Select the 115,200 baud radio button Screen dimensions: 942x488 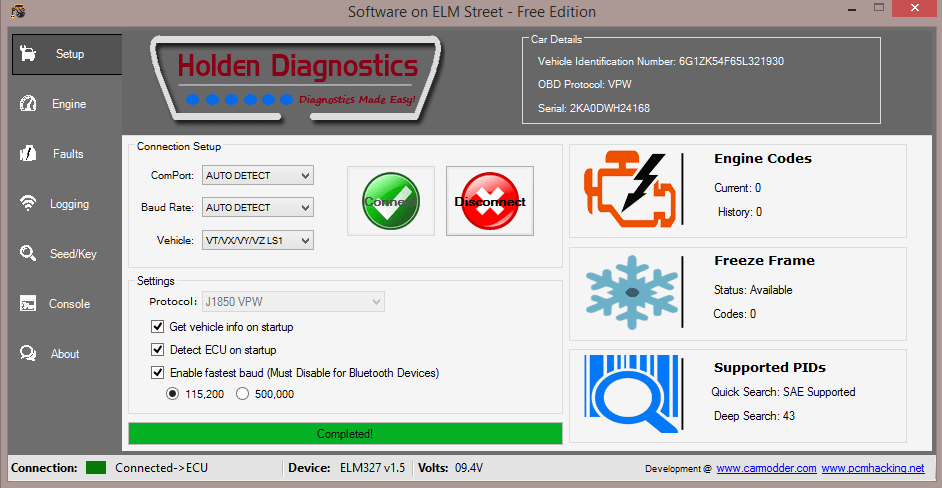(172, 394)
